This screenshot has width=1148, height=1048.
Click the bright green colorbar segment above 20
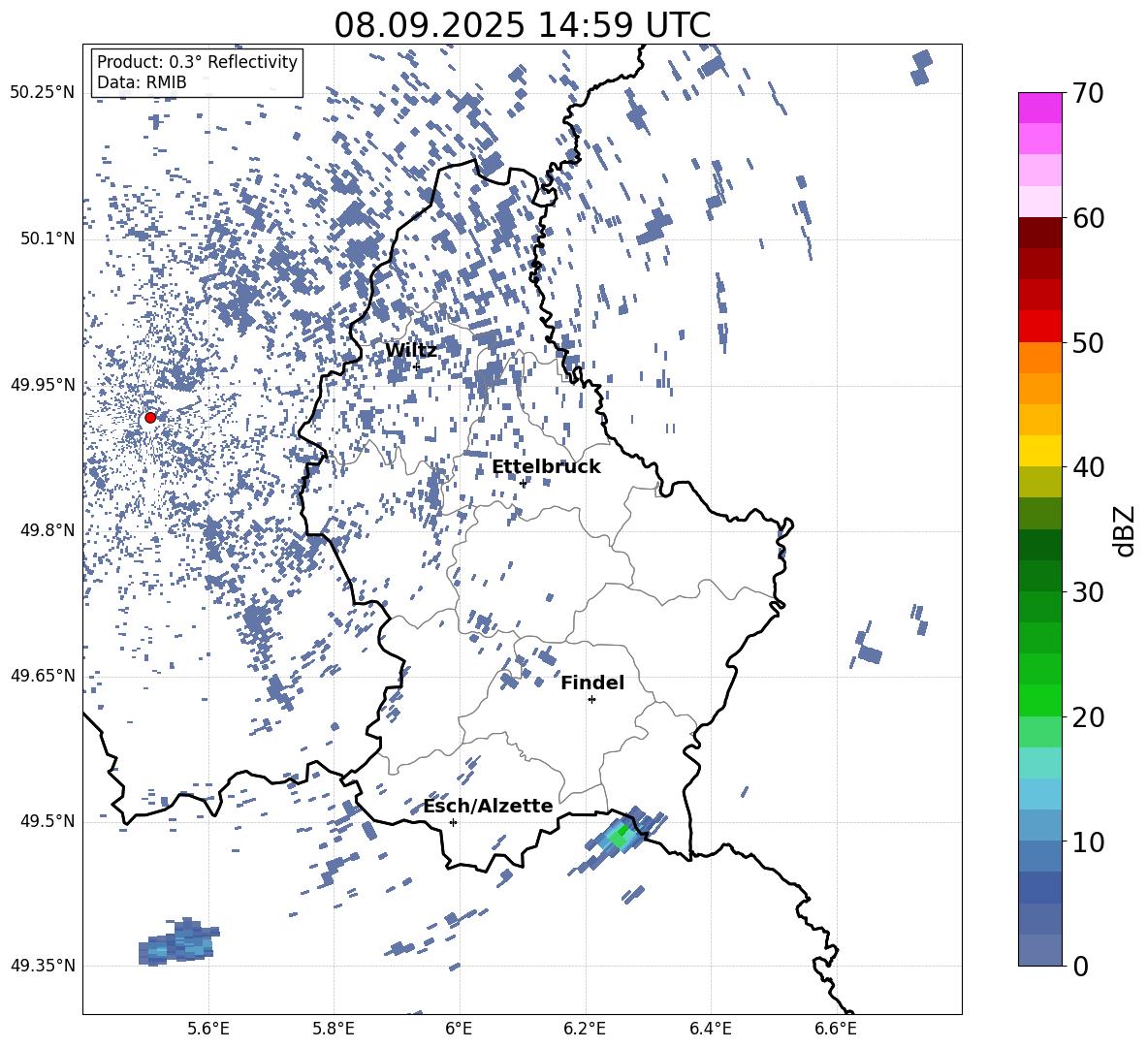coord(1039,700)
